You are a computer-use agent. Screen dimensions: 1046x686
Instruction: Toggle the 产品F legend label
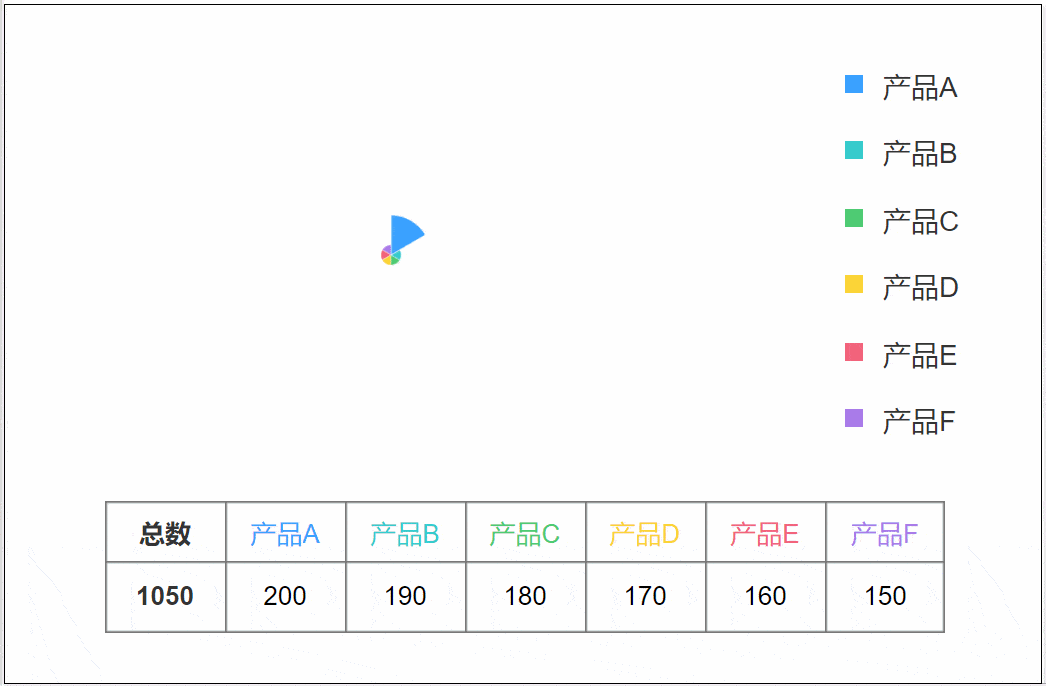coord(919,422)
